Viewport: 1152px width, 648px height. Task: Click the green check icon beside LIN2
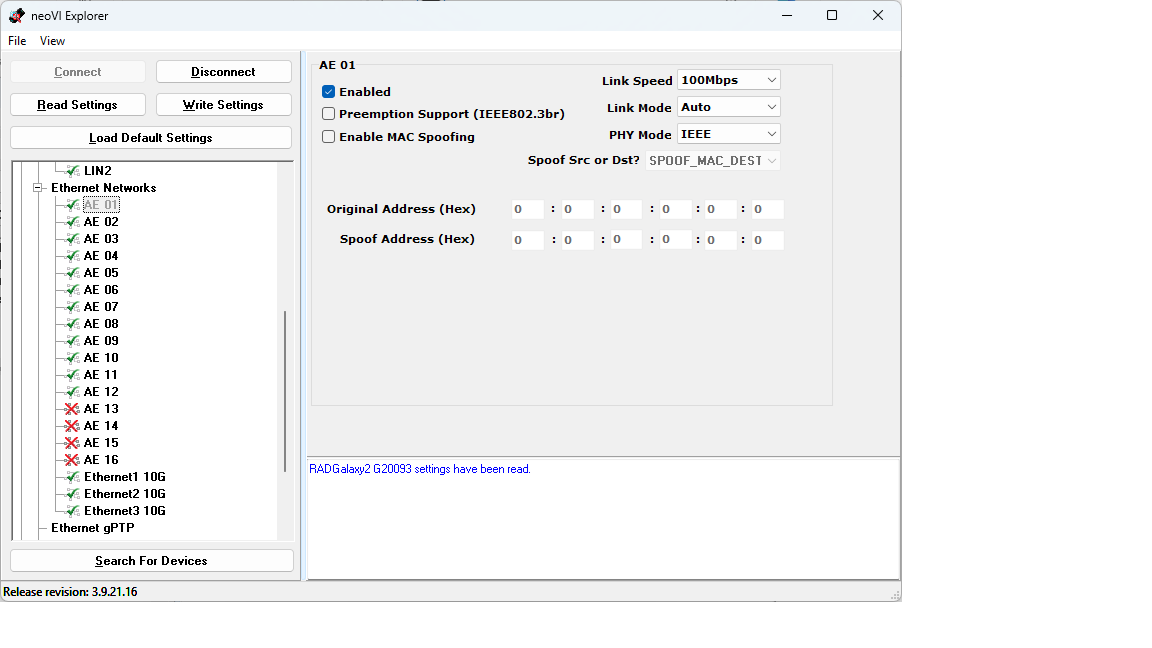click(72, 171)
